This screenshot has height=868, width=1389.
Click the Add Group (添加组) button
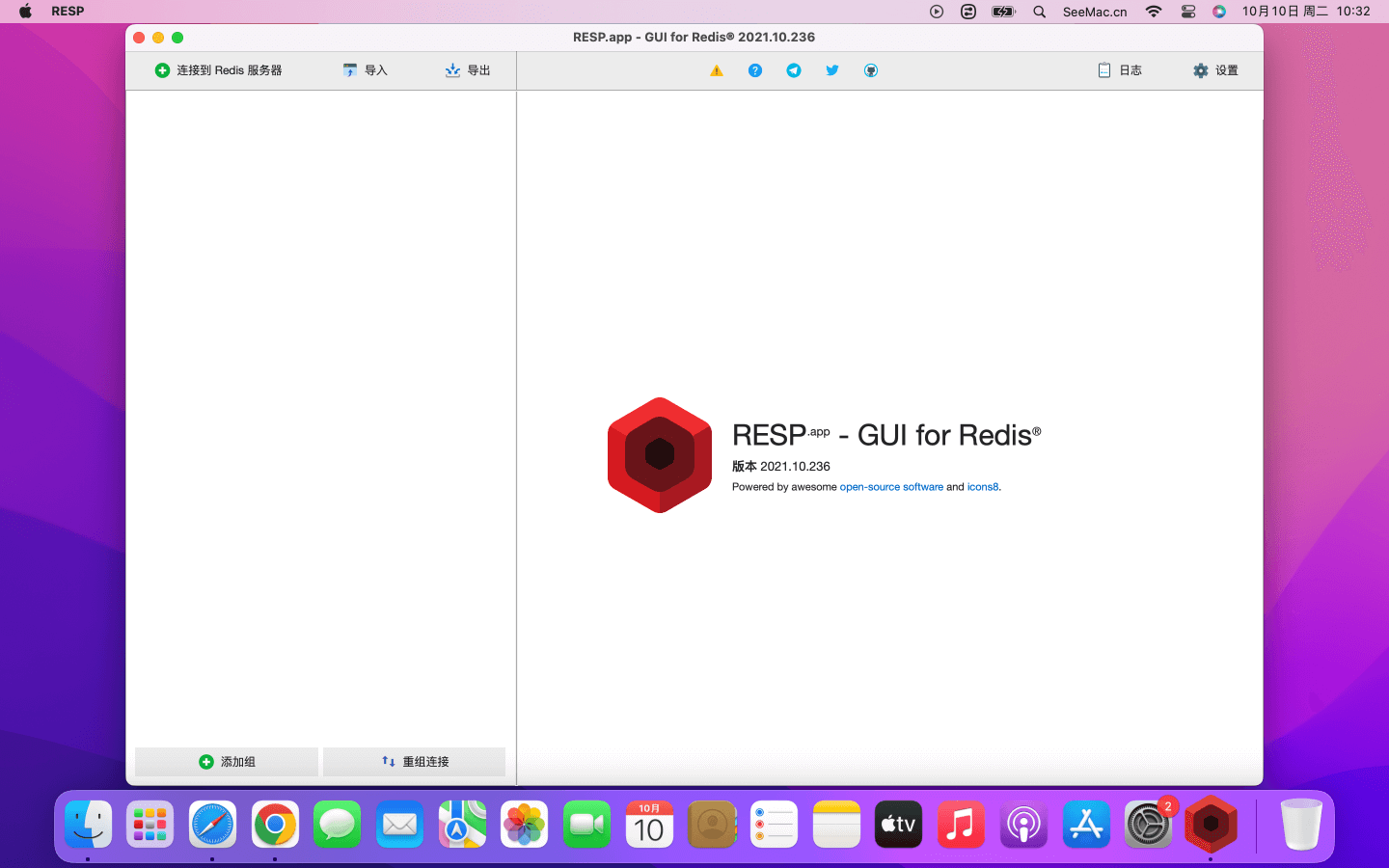(227, 762)
